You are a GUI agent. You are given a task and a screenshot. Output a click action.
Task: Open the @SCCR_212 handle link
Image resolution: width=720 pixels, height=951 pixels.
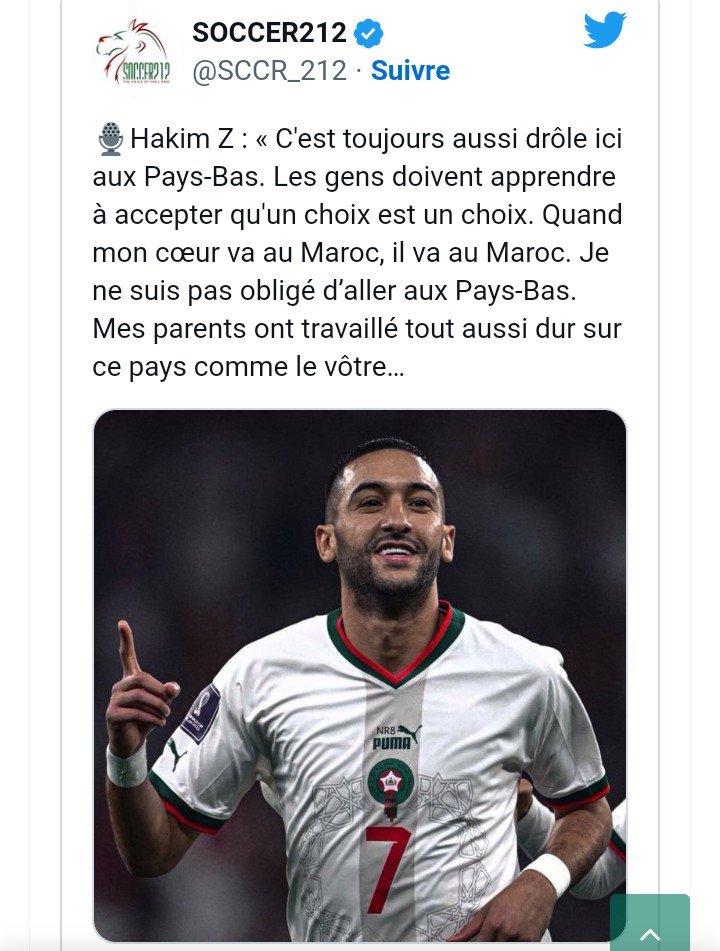click(x=269, y=71)
